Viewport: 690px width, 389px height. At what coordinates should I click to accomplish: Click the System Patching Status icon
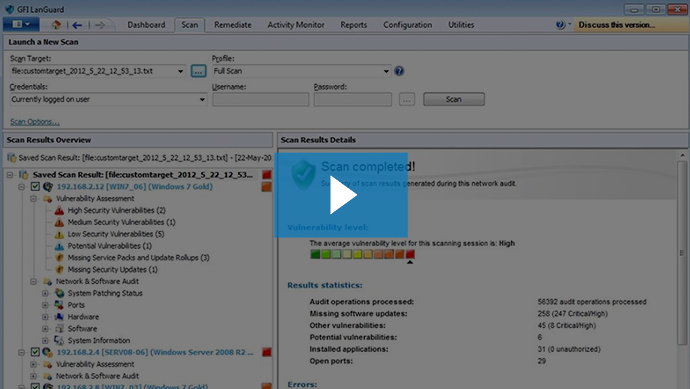[x=59, y=293]
